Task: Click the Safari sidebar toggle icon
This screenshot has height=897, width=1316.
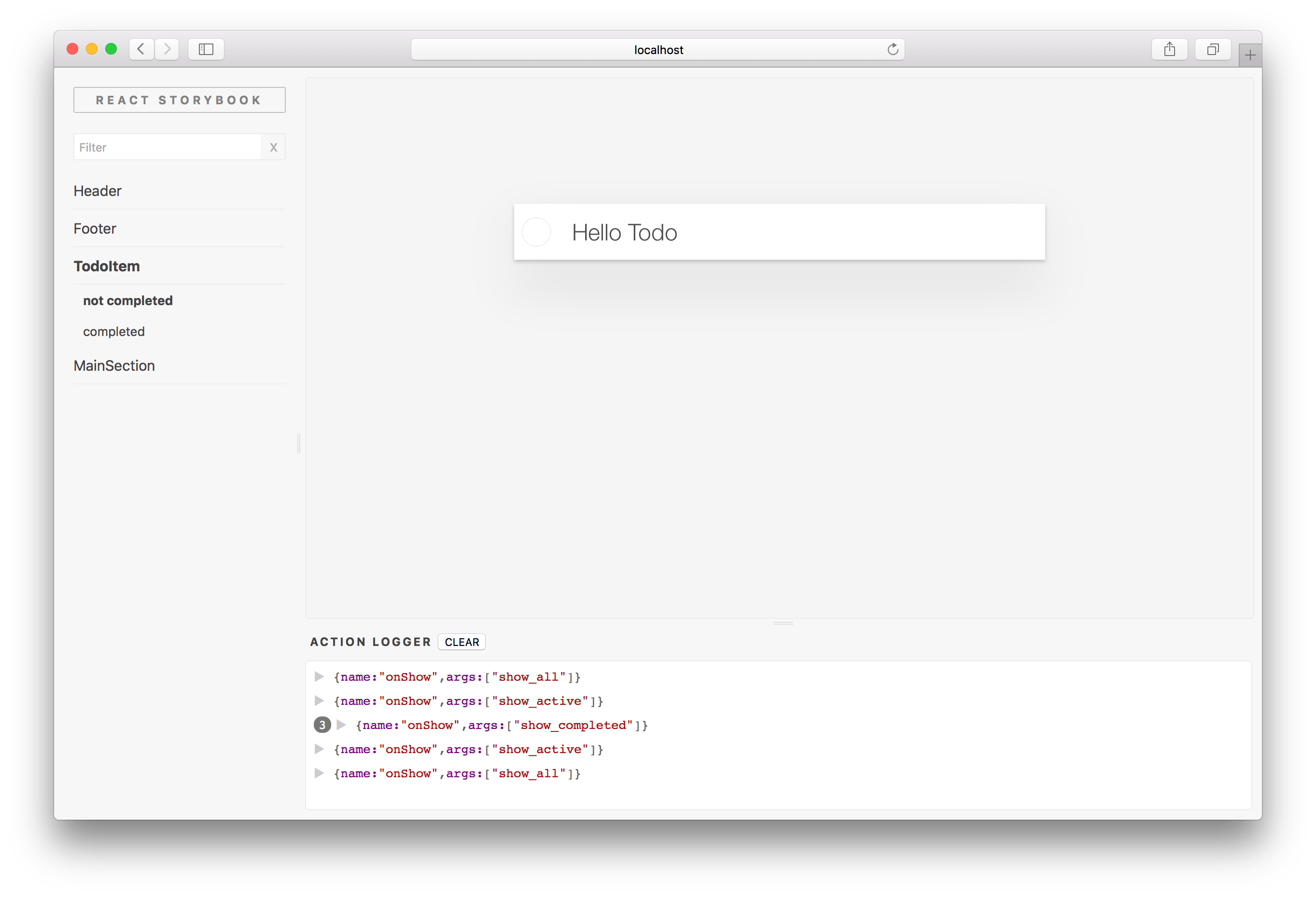Action: point(206,49)
